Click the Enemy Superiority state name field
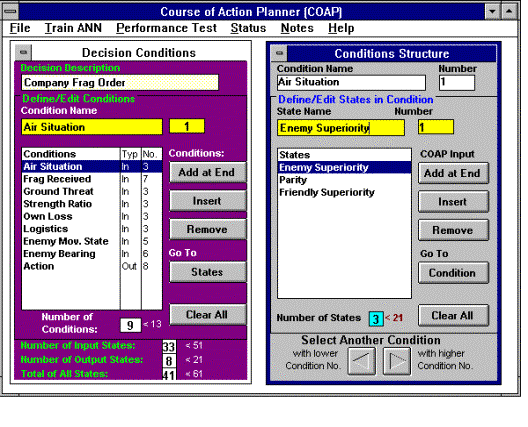528x427 pixels. point(341,128)
